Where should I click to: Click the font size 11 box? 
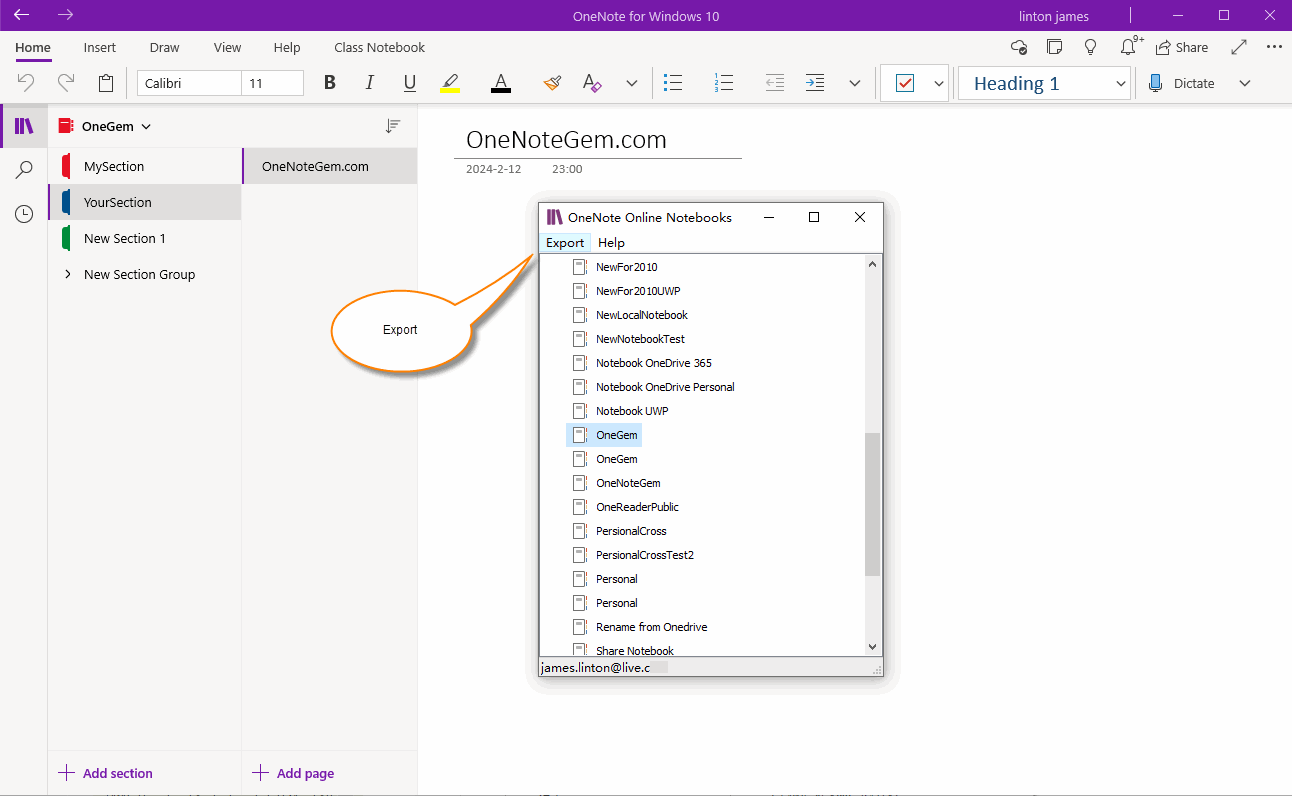click(273, 83)
